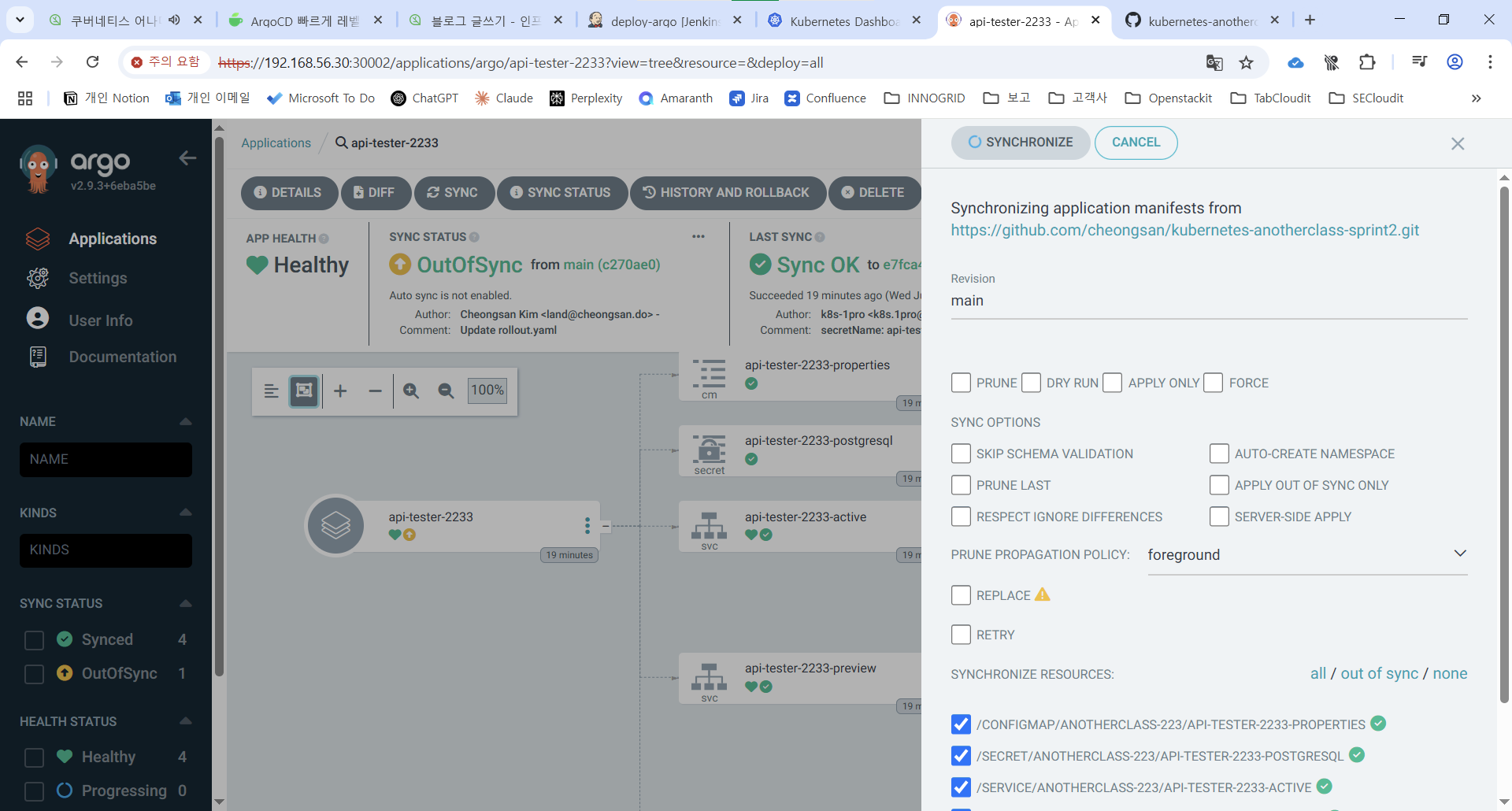Open the browser tab search dropdown

(x=20, y=20)
